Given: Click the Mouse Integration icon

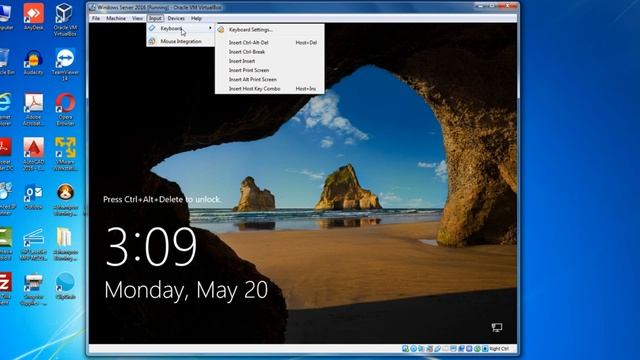Looking at the screenshot, I should point(152,41).
